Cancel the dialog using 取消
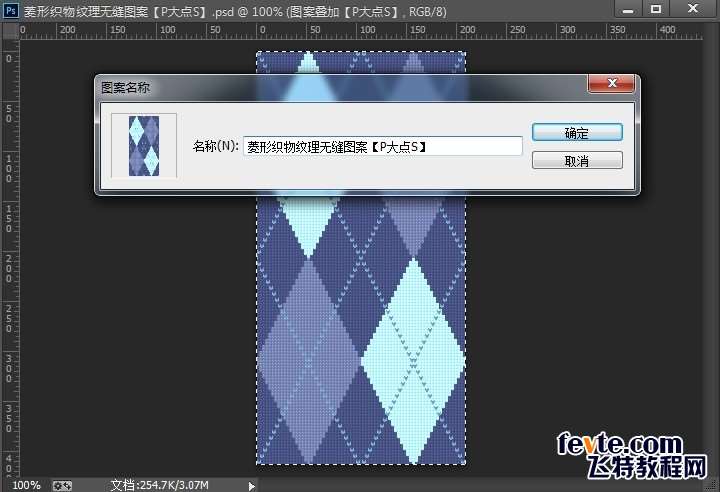 point(577,160)
